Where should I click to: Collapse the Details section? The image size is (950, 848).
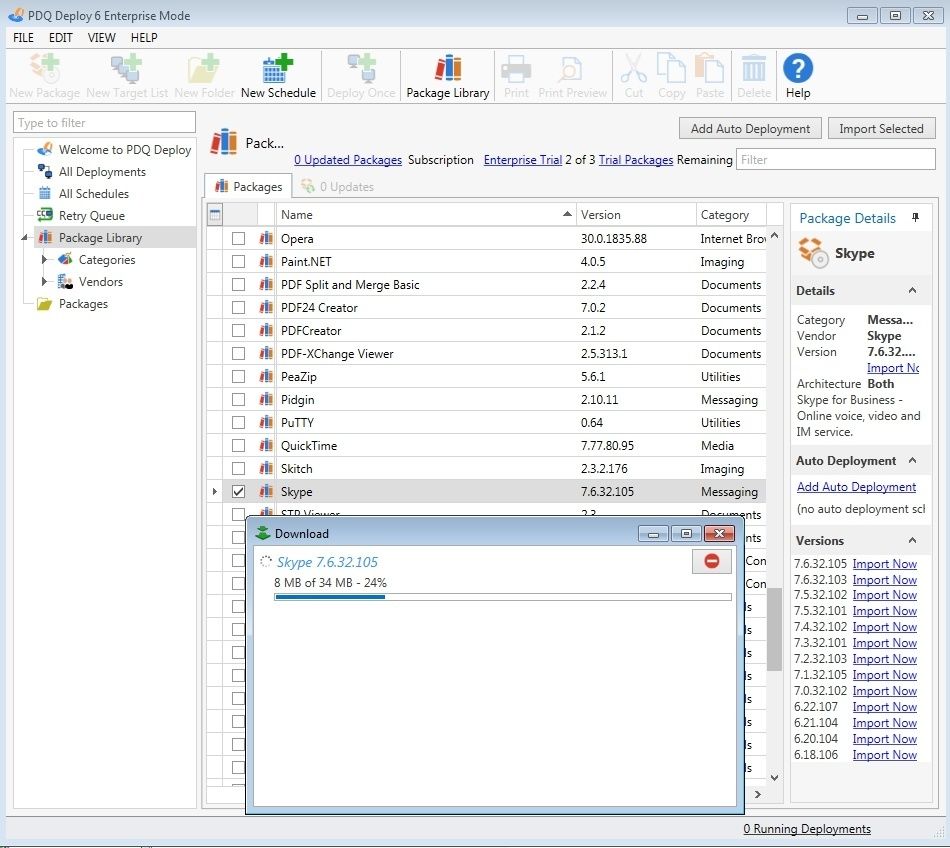(x=912, y=290)
